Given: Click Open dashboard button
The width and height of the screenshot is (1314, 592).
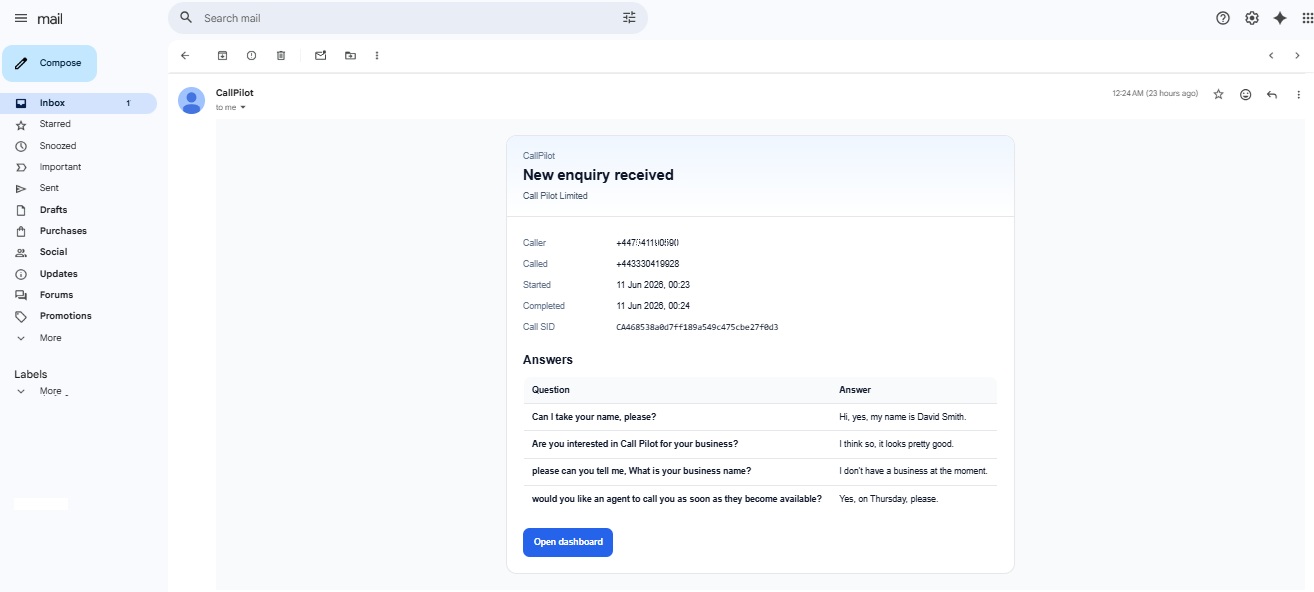Looking at the screenshot, I should click(568, 542).
